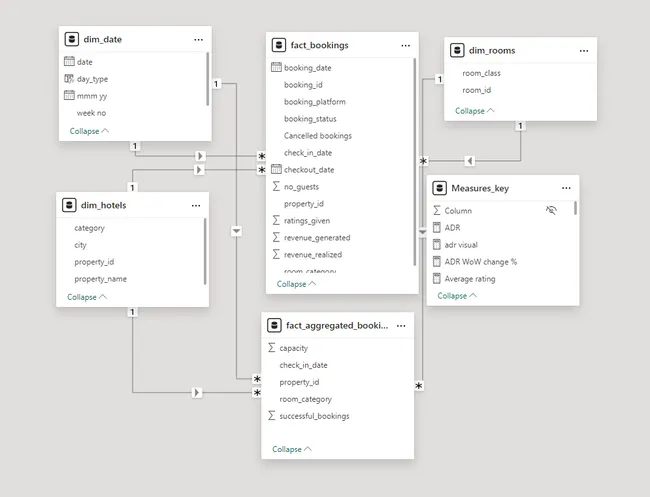Collapse the dim_date table
The width and height of the screenshot is (650, 497).
coord(89,131)
